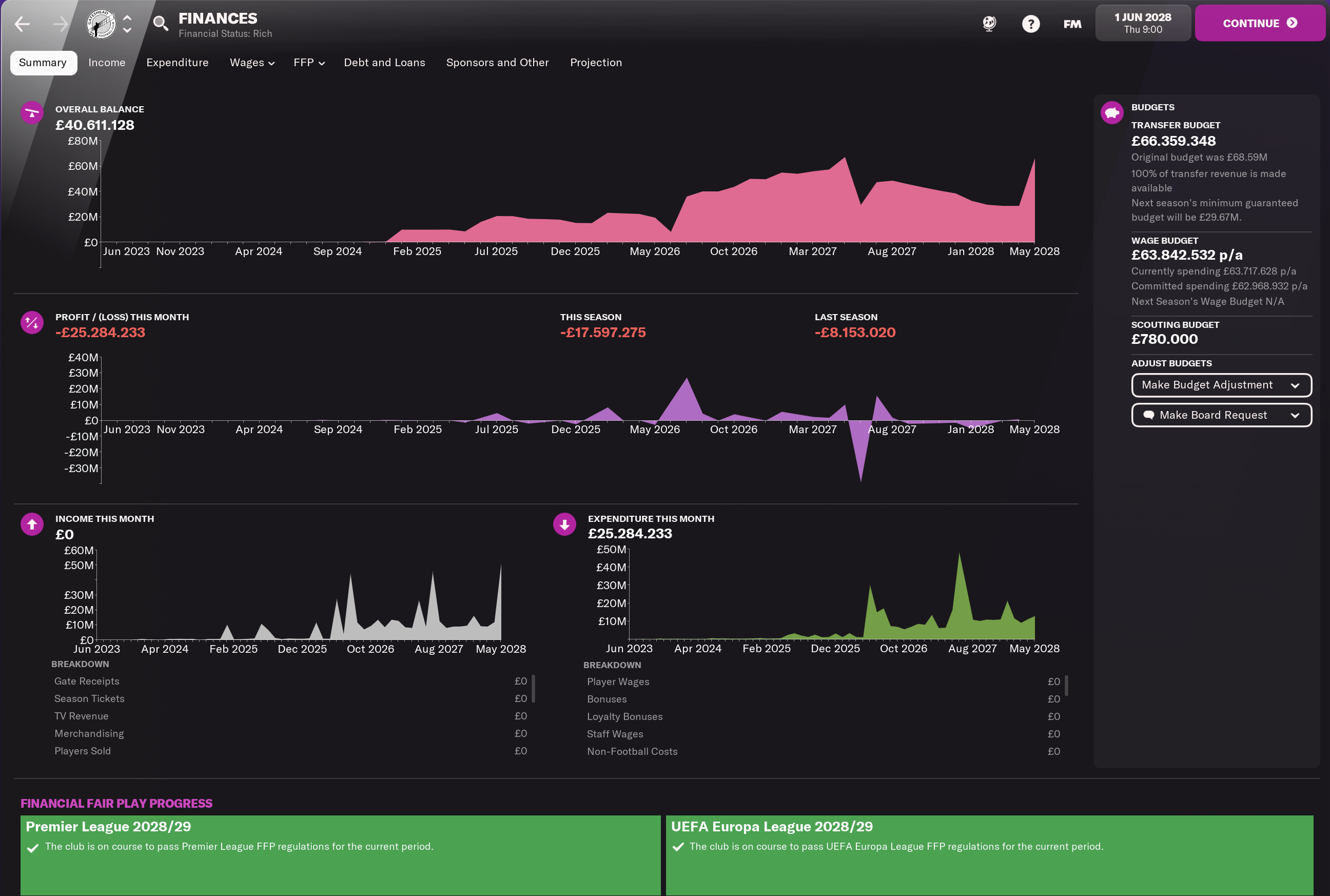Screen dimensions: 1330x896
Task: Go back using the left arrow
Action: 22,24
